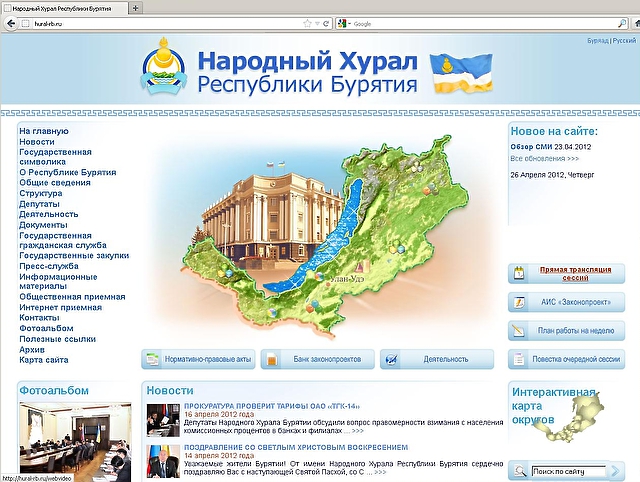Screen dimensions: 640x482
Task: Open the Карта сайта menu item
Action: coord(44,360)
